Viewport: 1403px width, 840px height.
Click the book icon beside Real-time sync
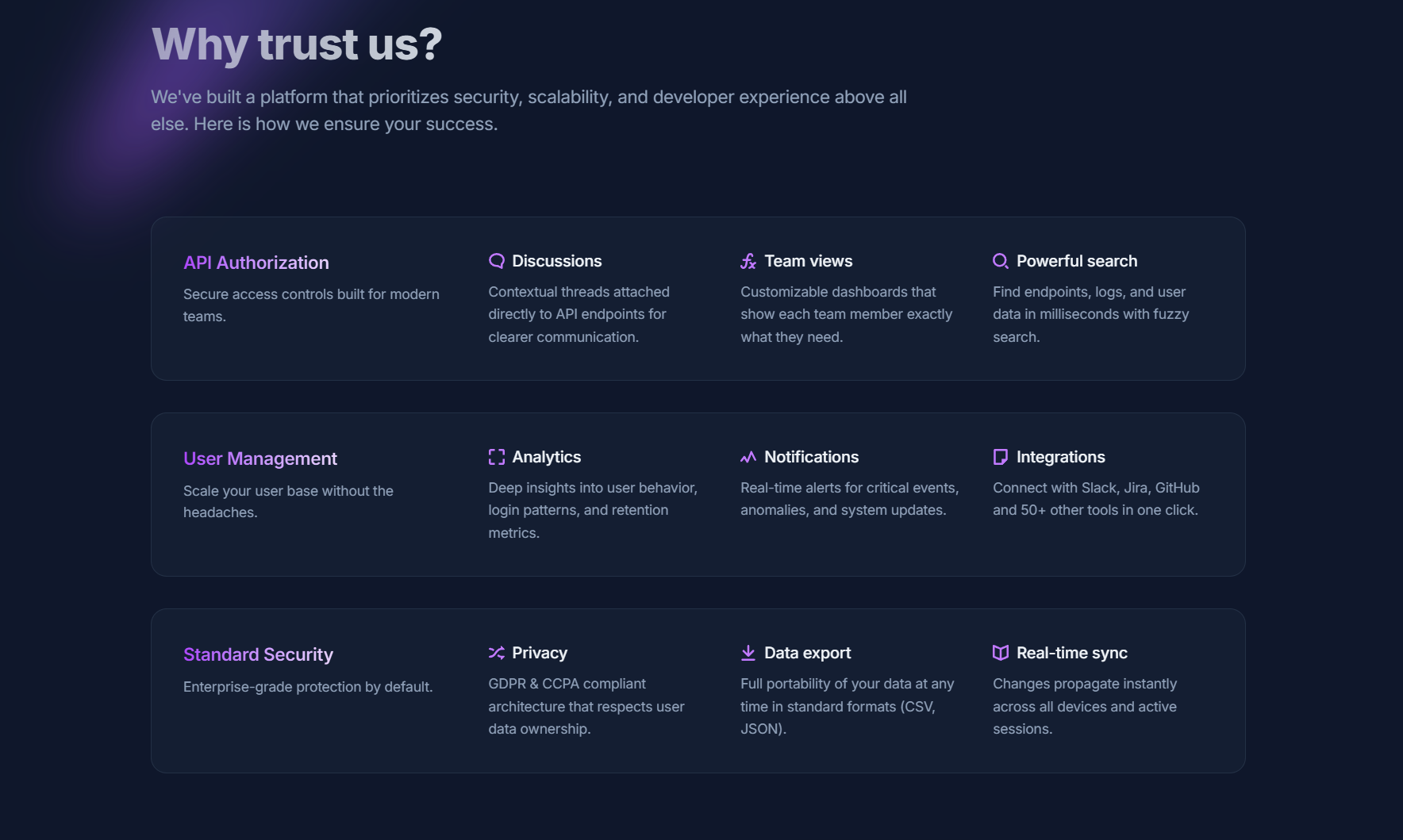click(x=1001, y=653)
